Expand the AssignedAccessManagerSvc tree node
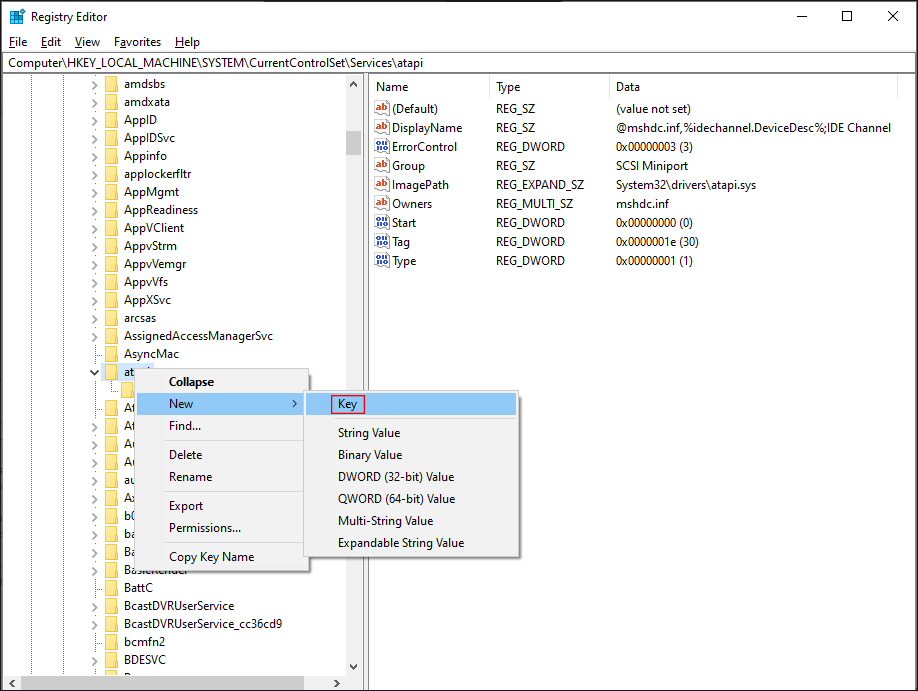 pyautogui.click(x=95, y=337)
